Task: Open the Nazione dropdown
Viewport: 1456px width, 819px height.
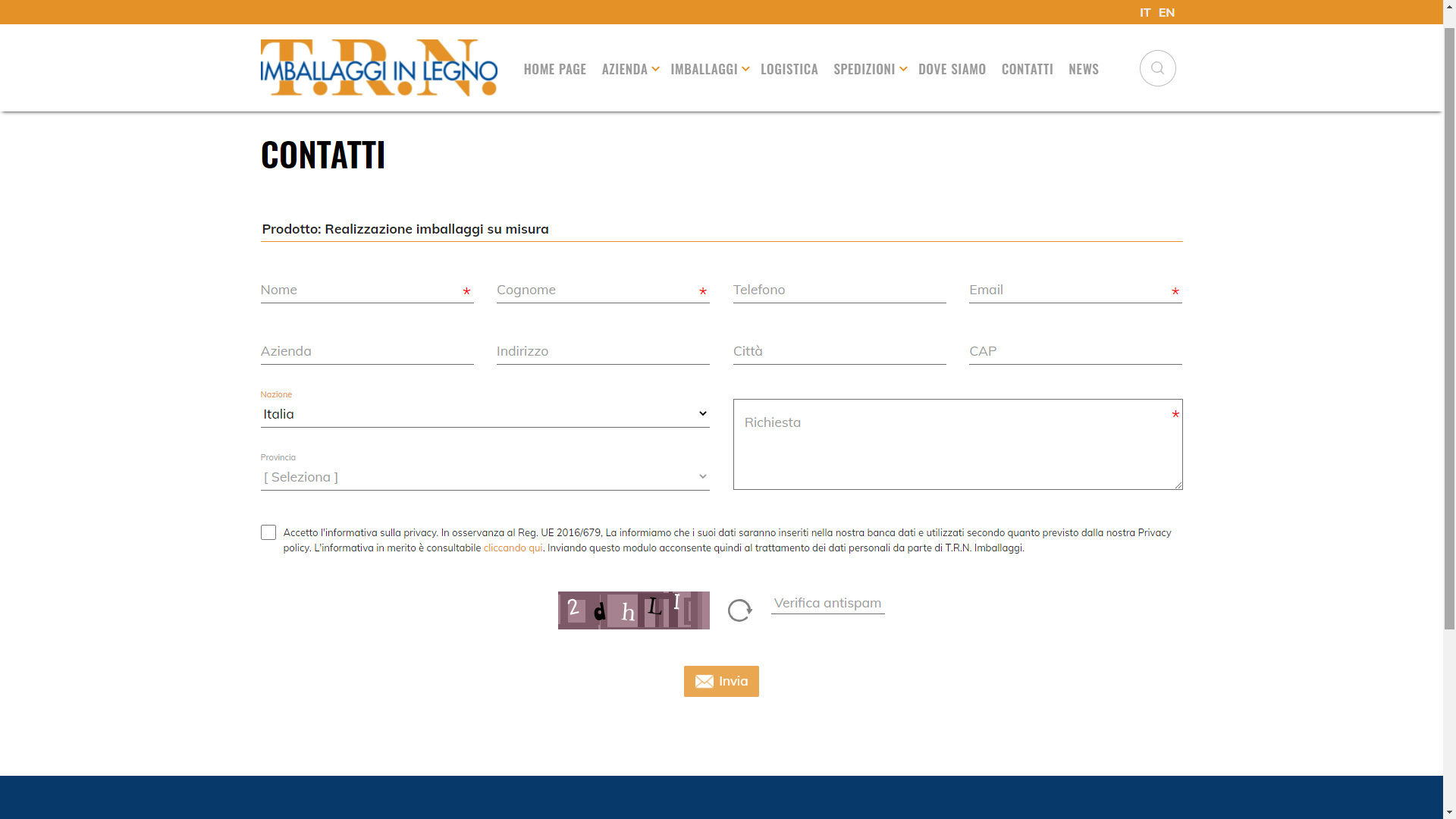Action: [x=485, y=414]
